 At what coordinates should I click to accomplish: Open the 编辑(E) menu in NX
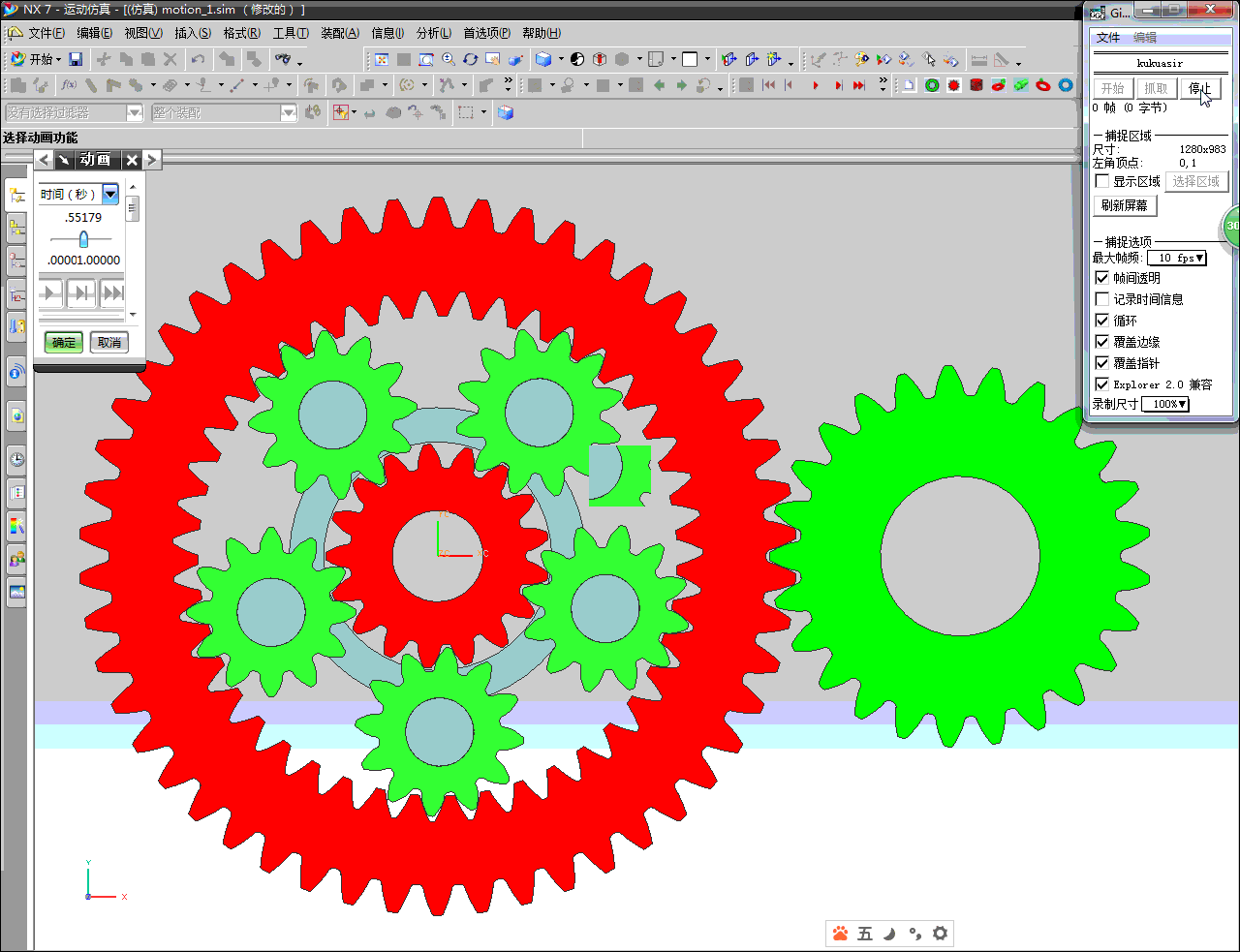[x=95, y=33]
